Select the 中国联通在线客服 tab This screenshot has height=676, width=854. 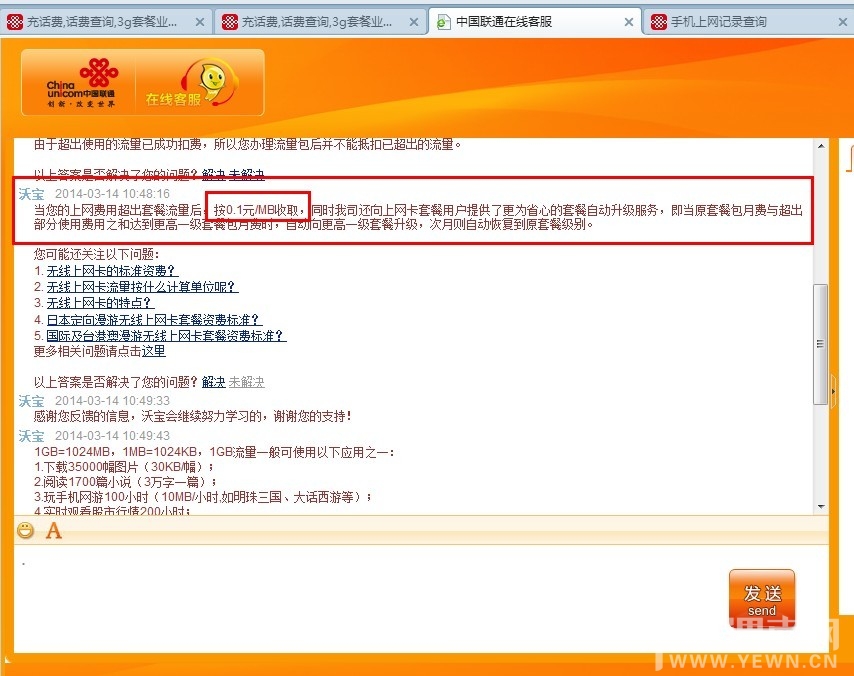[535, 22]
